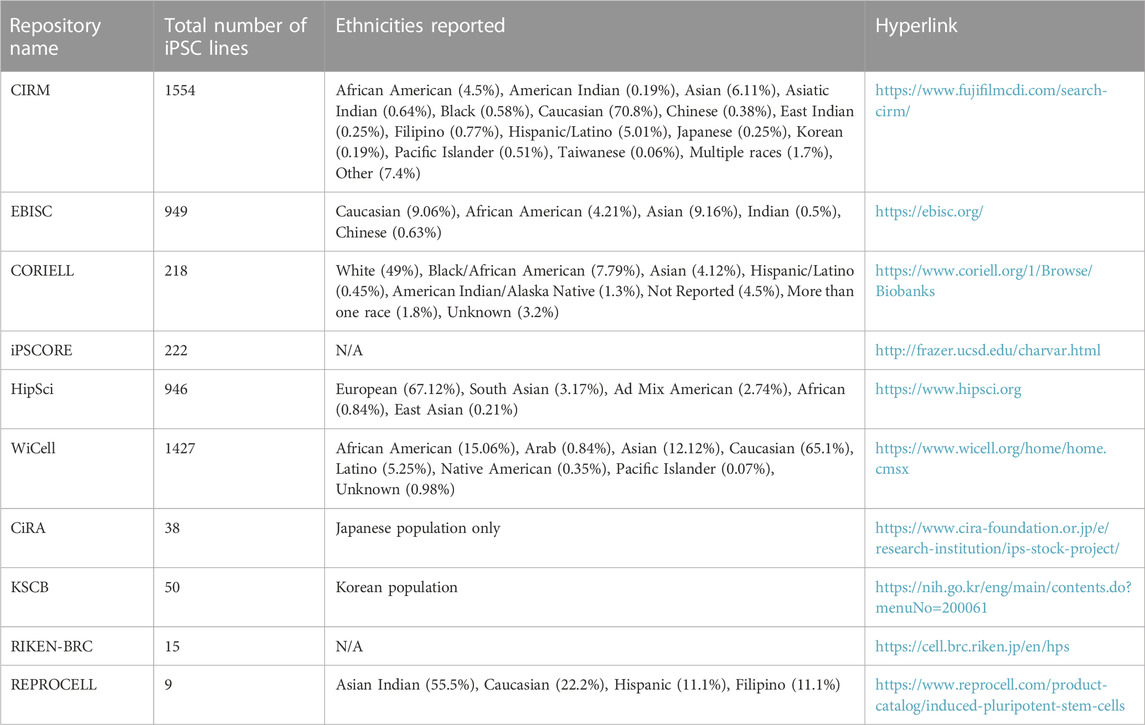Follow the coriell.org Biobanks link
The width and height of the screenshot is (1145, 725).
(984, 280)
